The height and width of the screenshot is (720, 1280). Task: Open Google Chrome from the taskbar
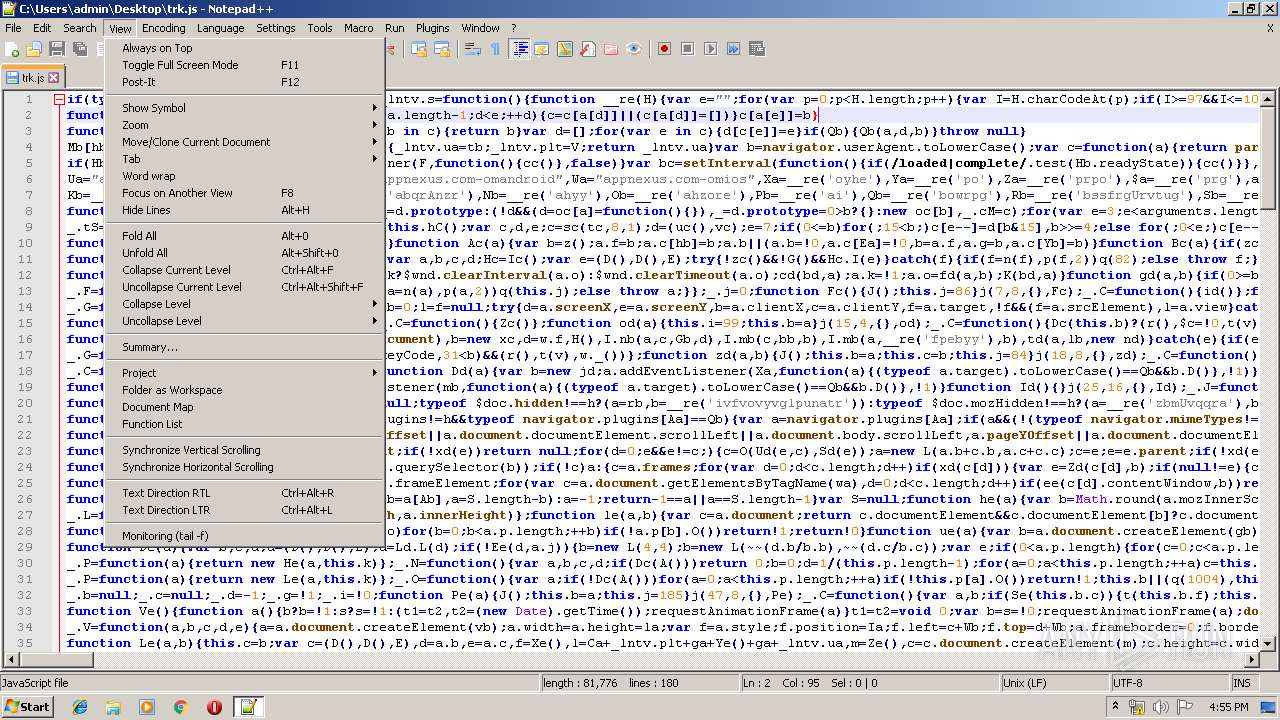coord(180,707)
